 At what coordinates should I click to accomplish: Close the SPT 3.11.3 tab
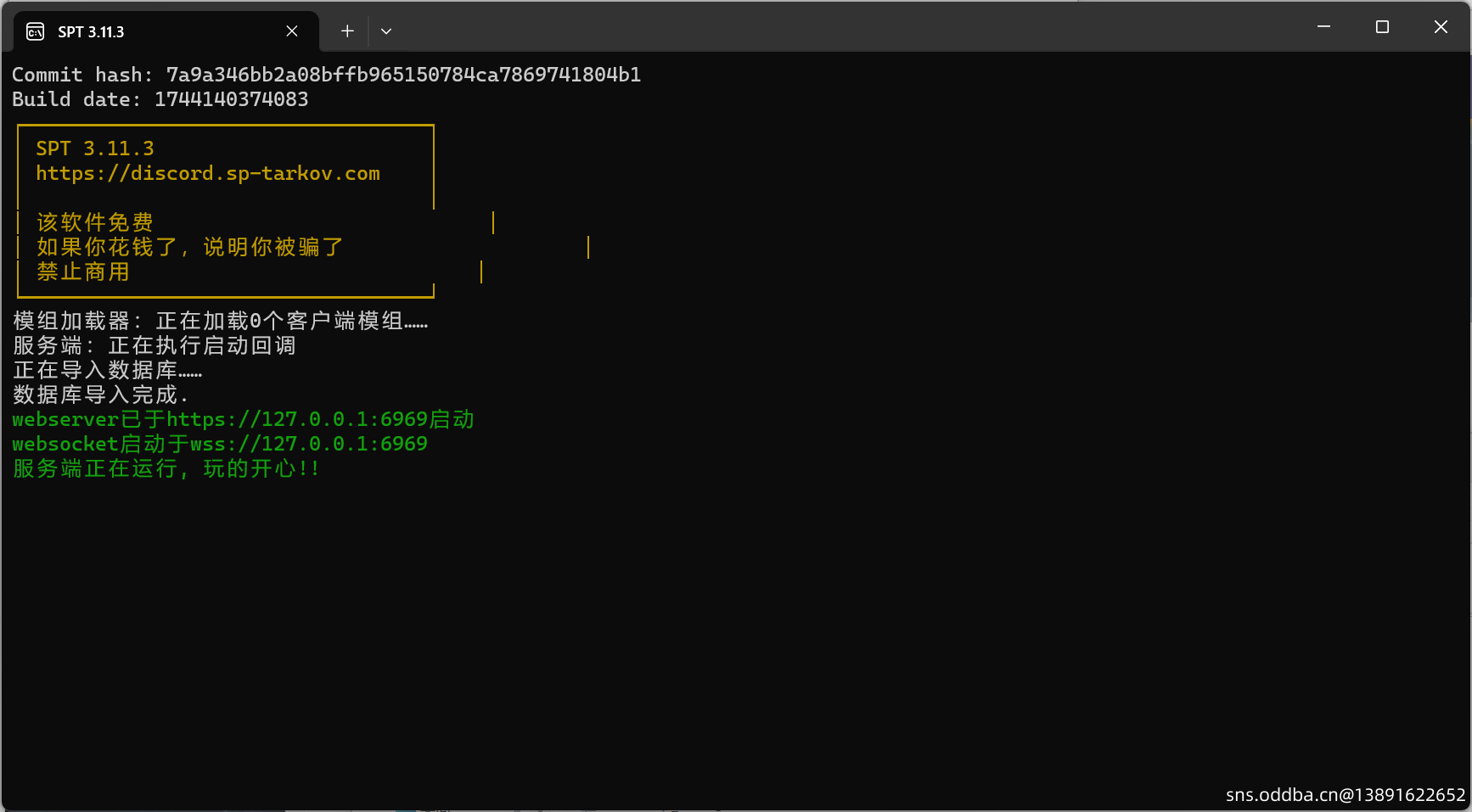point(292,31)
